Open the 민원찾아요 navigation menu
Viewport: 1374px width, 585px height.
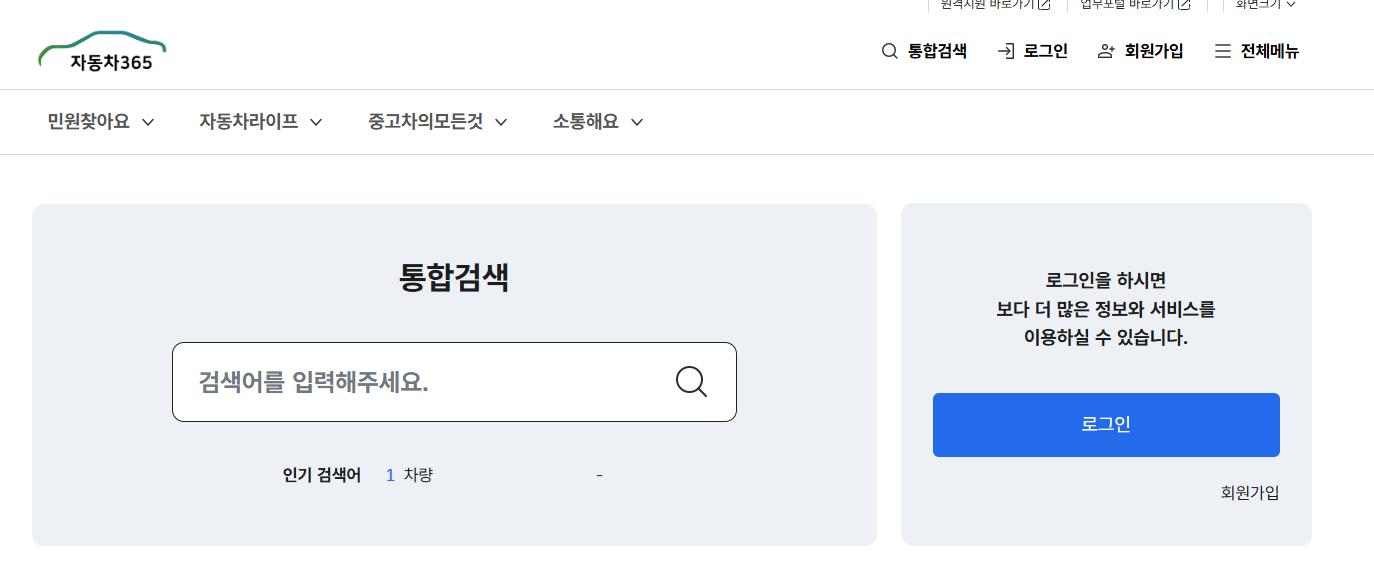(x=88, y=121)
